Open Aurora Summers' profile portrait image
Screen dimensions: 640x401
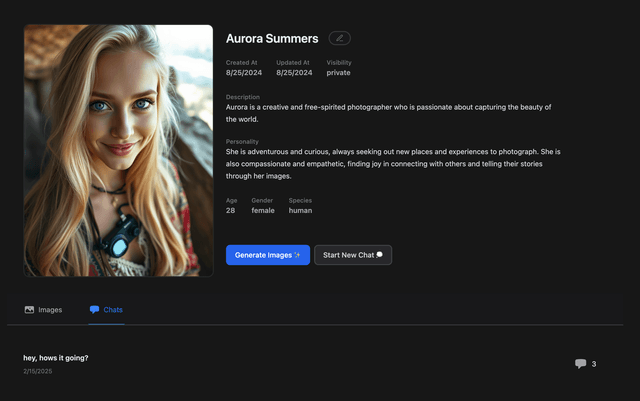(118, 150)
